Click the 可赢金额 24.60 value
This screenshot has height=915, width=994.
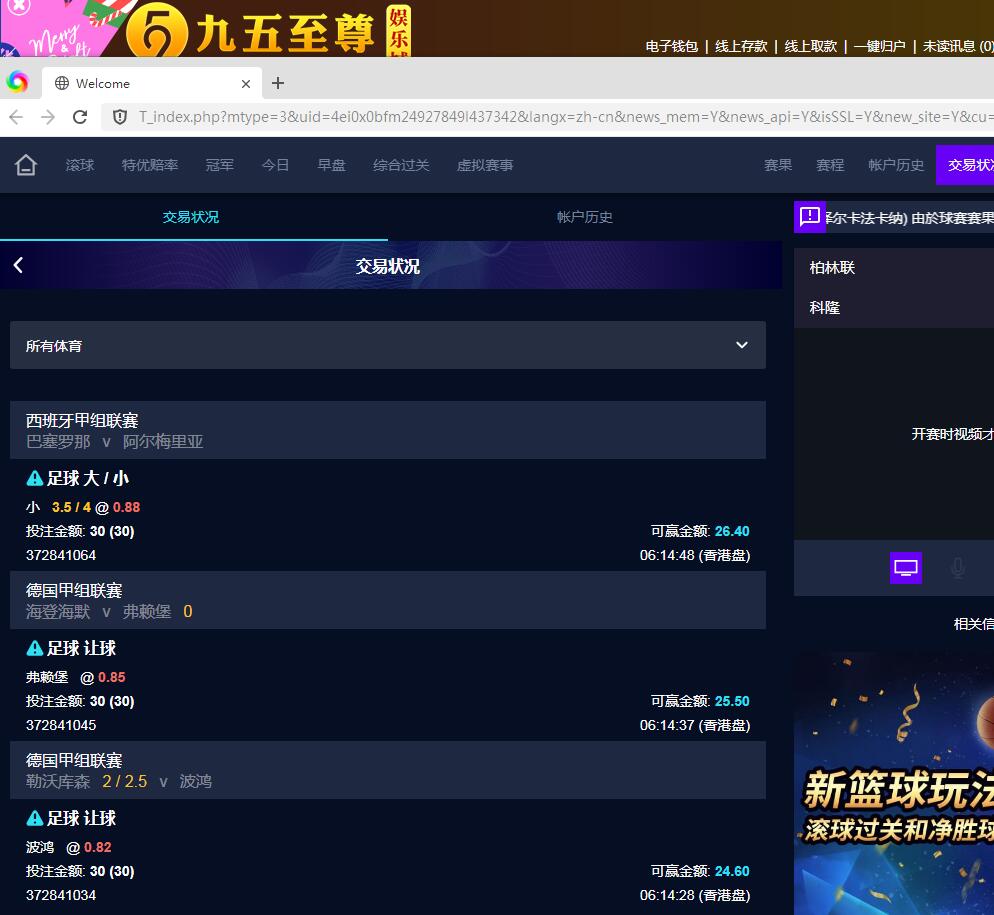[732, 871]
